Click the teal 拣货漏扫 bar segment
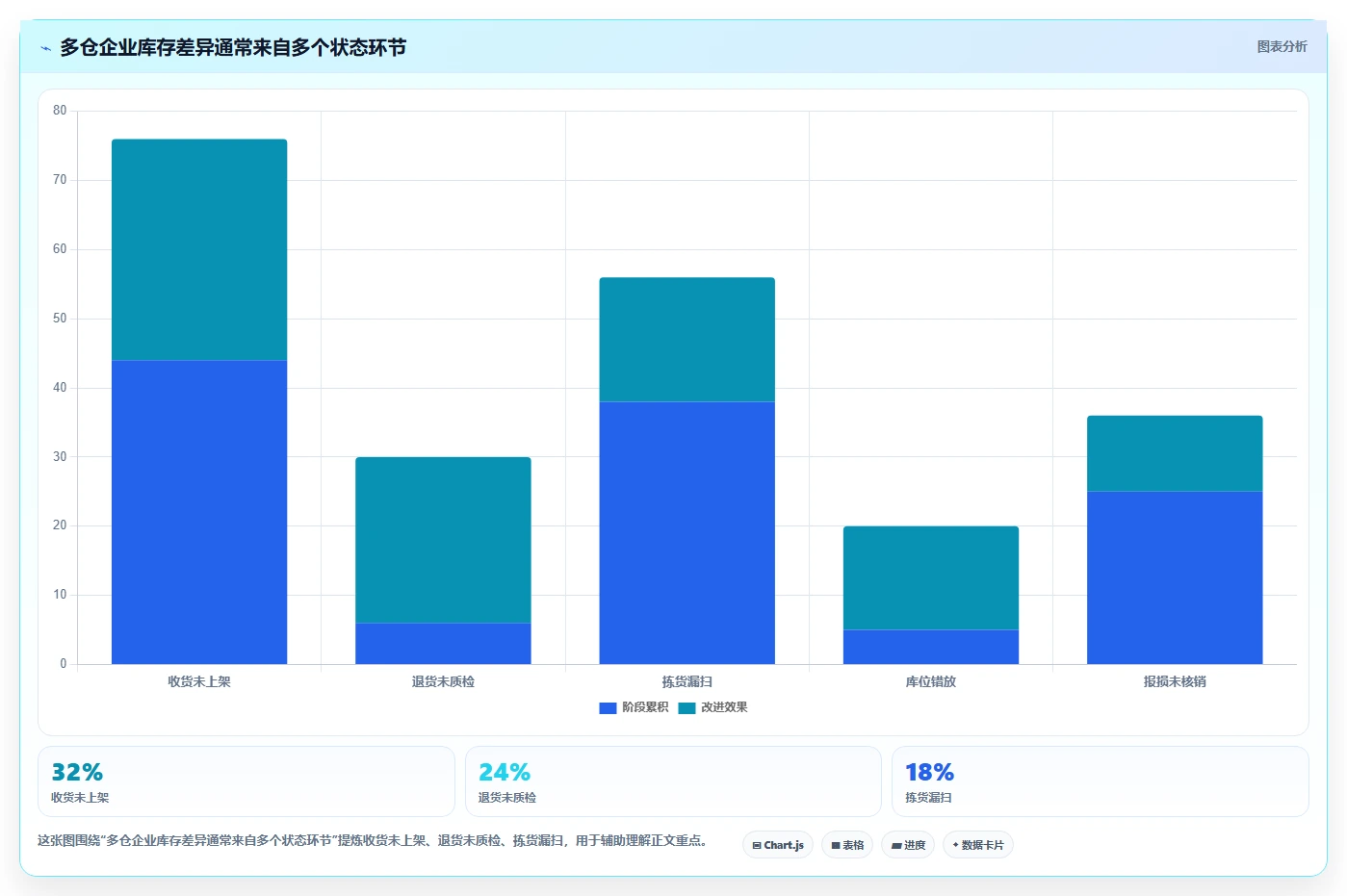This screenshot has height=896, width=1347. 687,340
